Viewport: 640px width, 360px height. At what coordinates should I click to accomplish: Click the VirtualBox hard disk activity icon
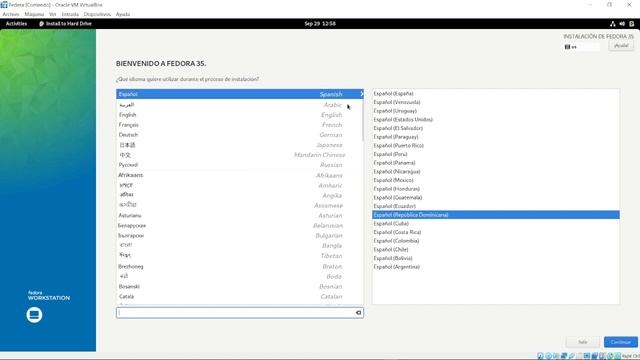[540, 356]
